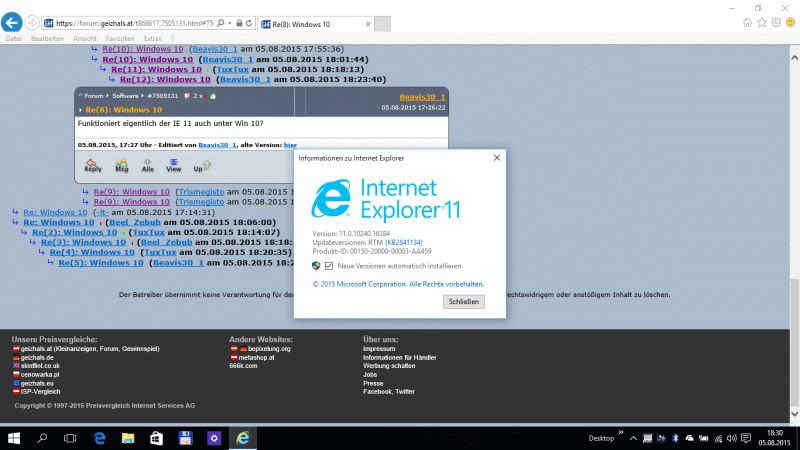Open the Action Center notification icon
The height and width of the screenshot is (450, 800).
tap(746, 438)
